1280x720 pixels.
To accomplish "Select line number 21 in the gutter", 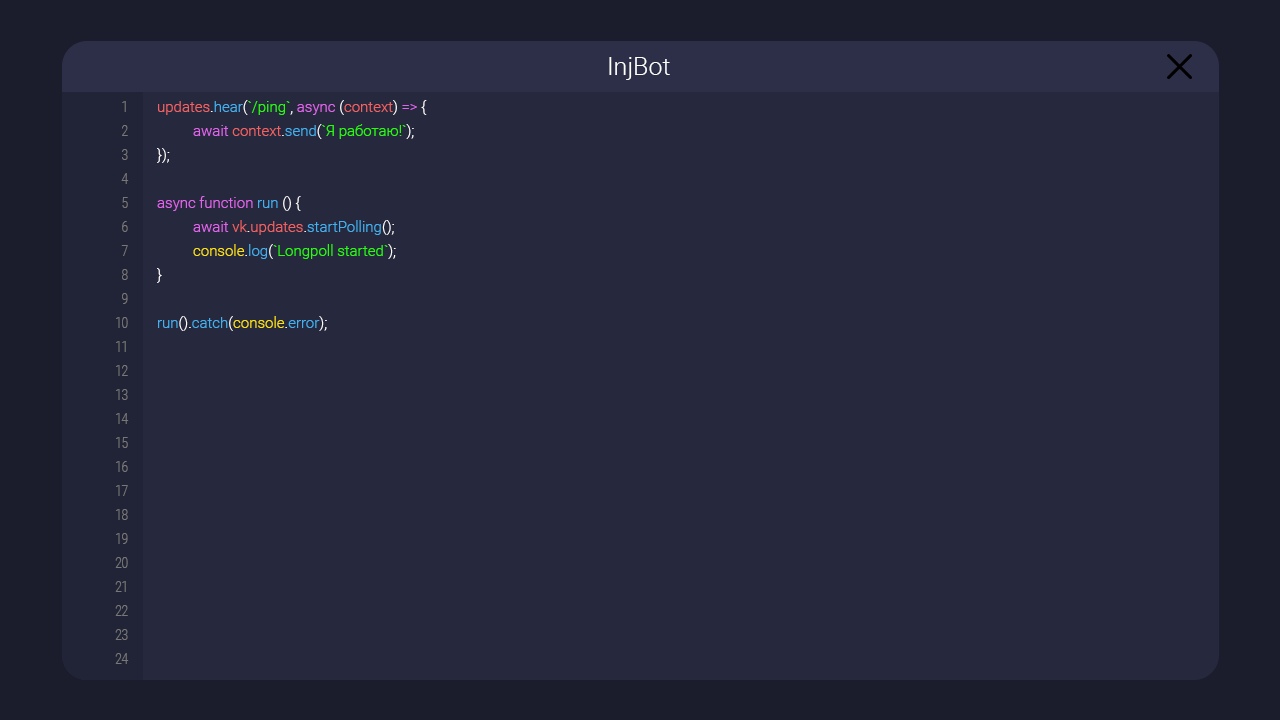I will pos(121,587).
